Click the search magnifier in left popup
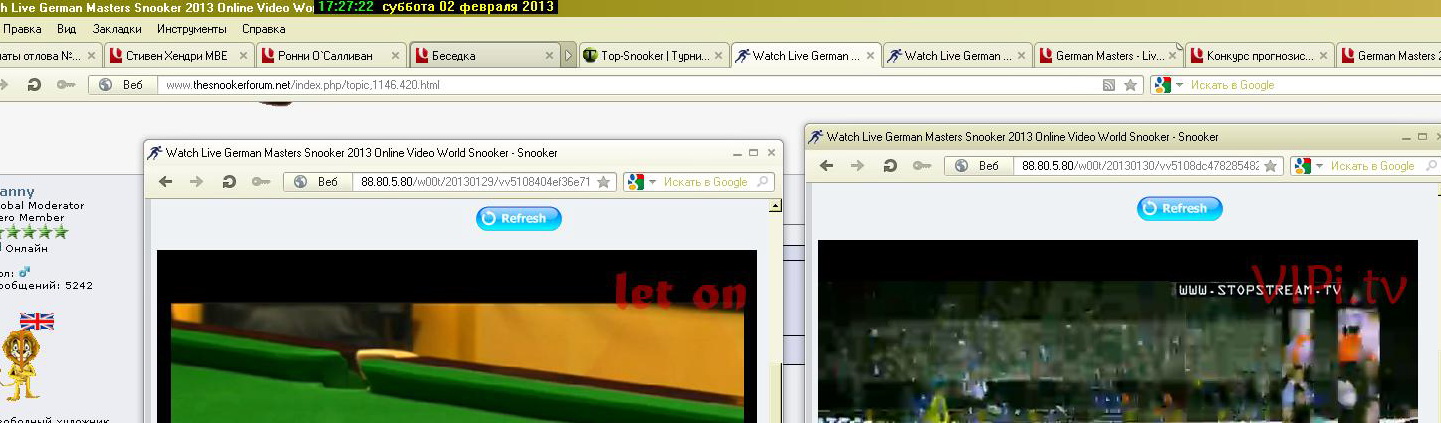This screenshot has width=1441, height=423. tap(764, 182)
